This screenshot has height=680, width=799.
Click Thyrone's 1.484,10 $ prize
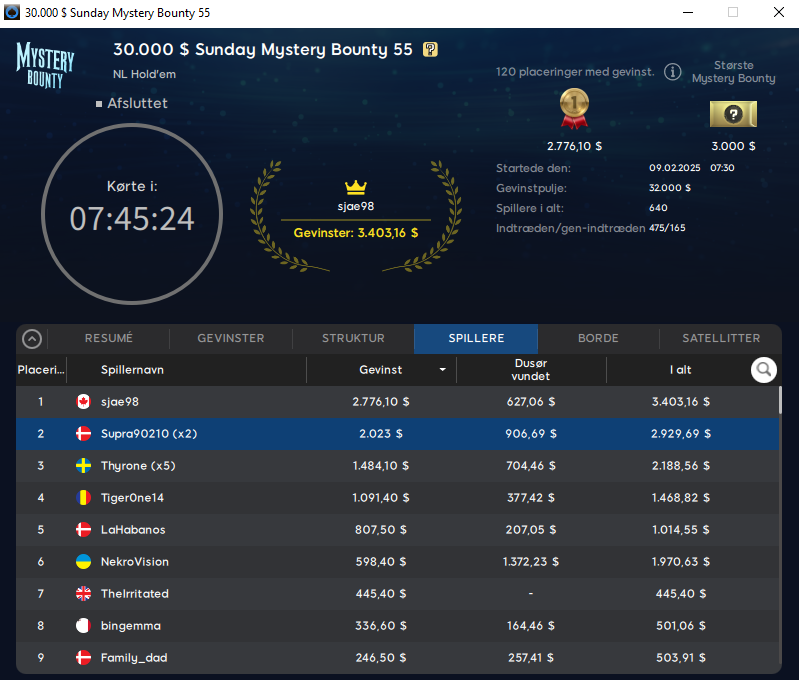(x=381, y=466)
